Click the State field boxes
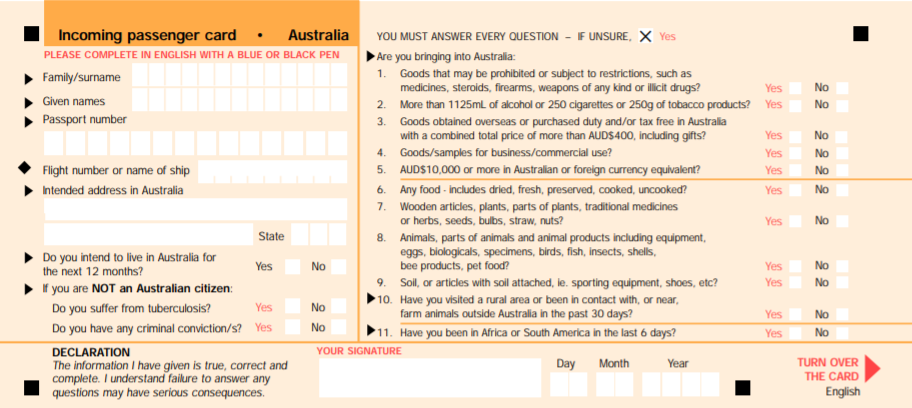912x408 pixels. [x=318, y=235]
